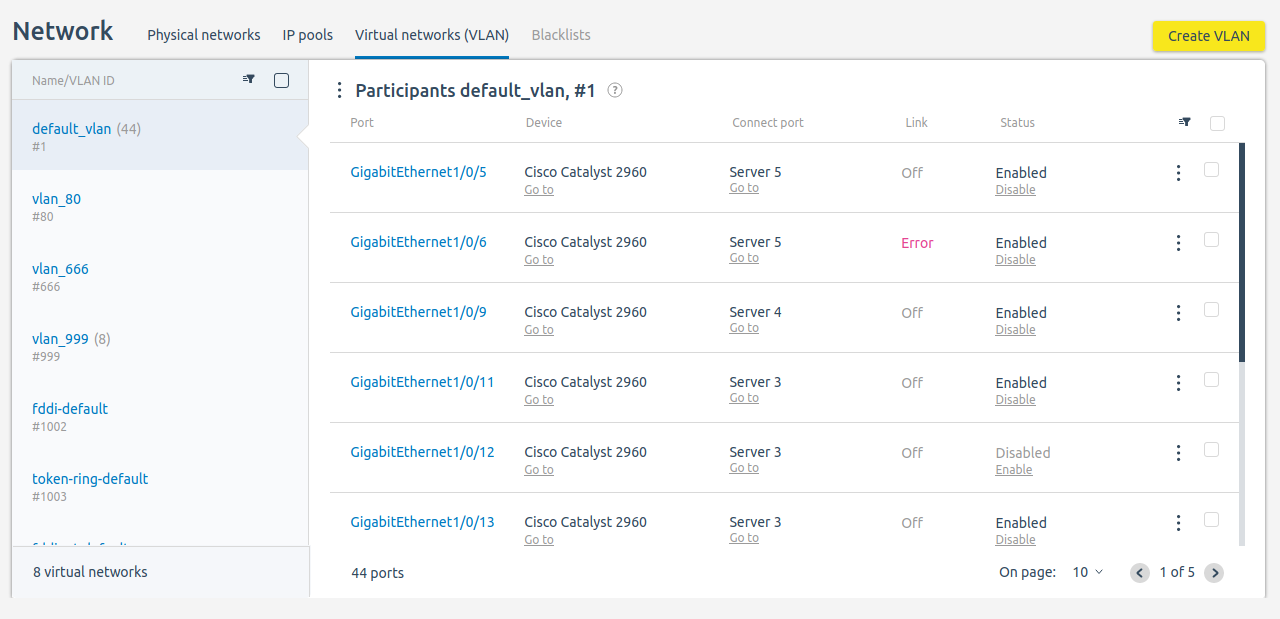Viewport: 1280px width, 619px height.
Task: Open the three-dot menu beside Participants title
Action: point(340,91)
